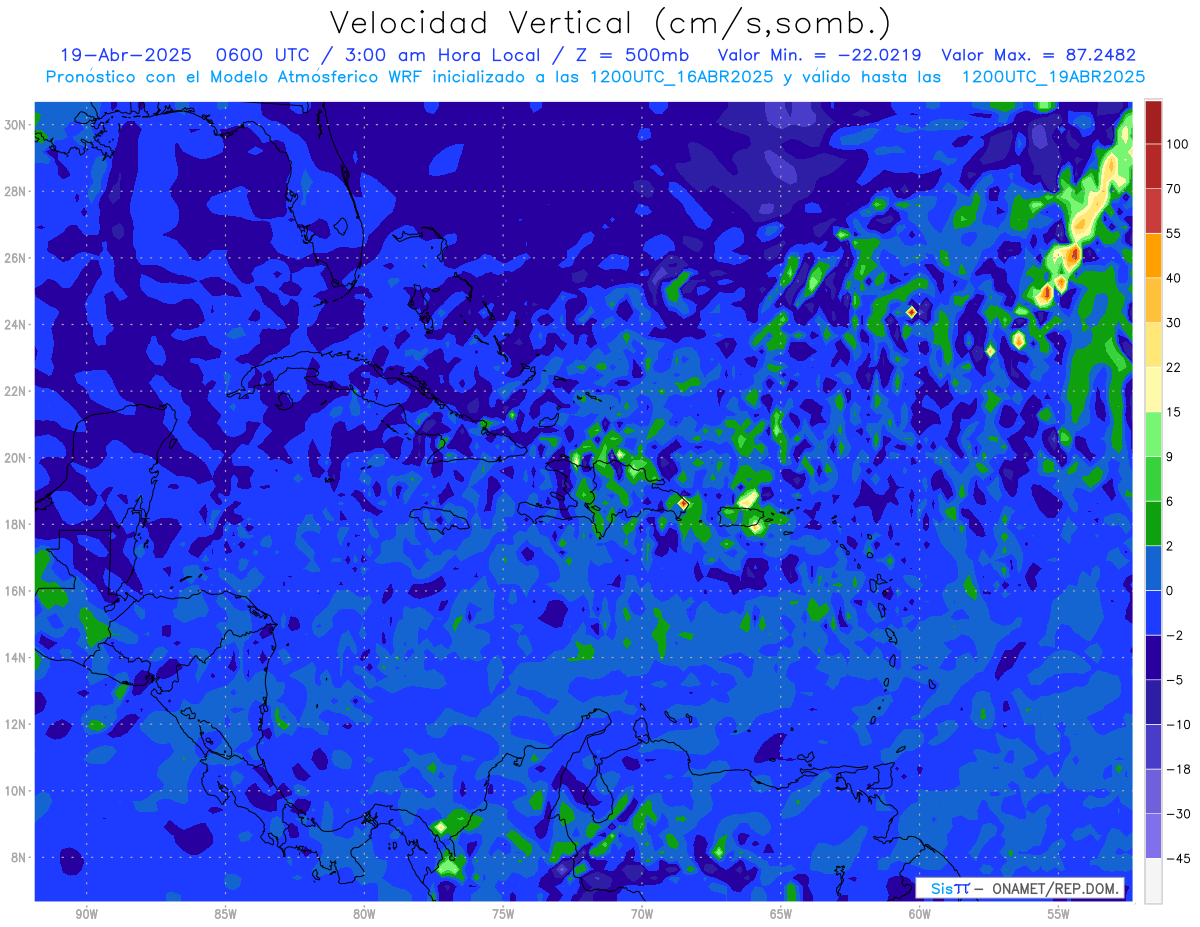Click the valid-until time "1200UTC_19ABR2025"
The width and height of the screenshot is (1200, 927).
(x=1053, y=77)
